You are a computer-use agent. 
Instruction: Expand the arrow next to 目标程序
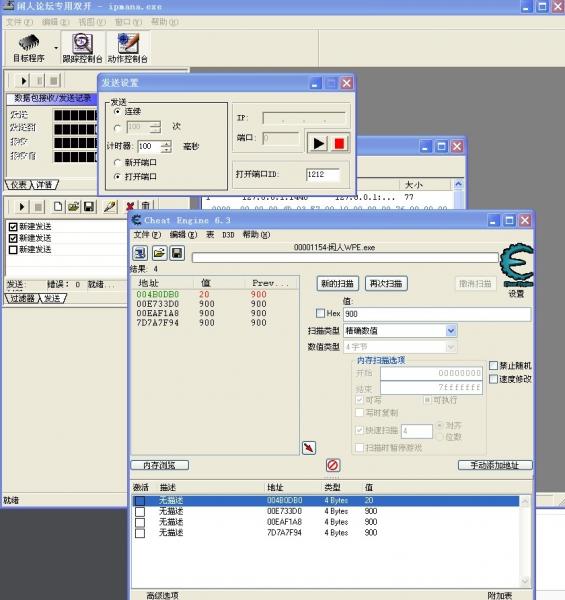coord(56,48)
